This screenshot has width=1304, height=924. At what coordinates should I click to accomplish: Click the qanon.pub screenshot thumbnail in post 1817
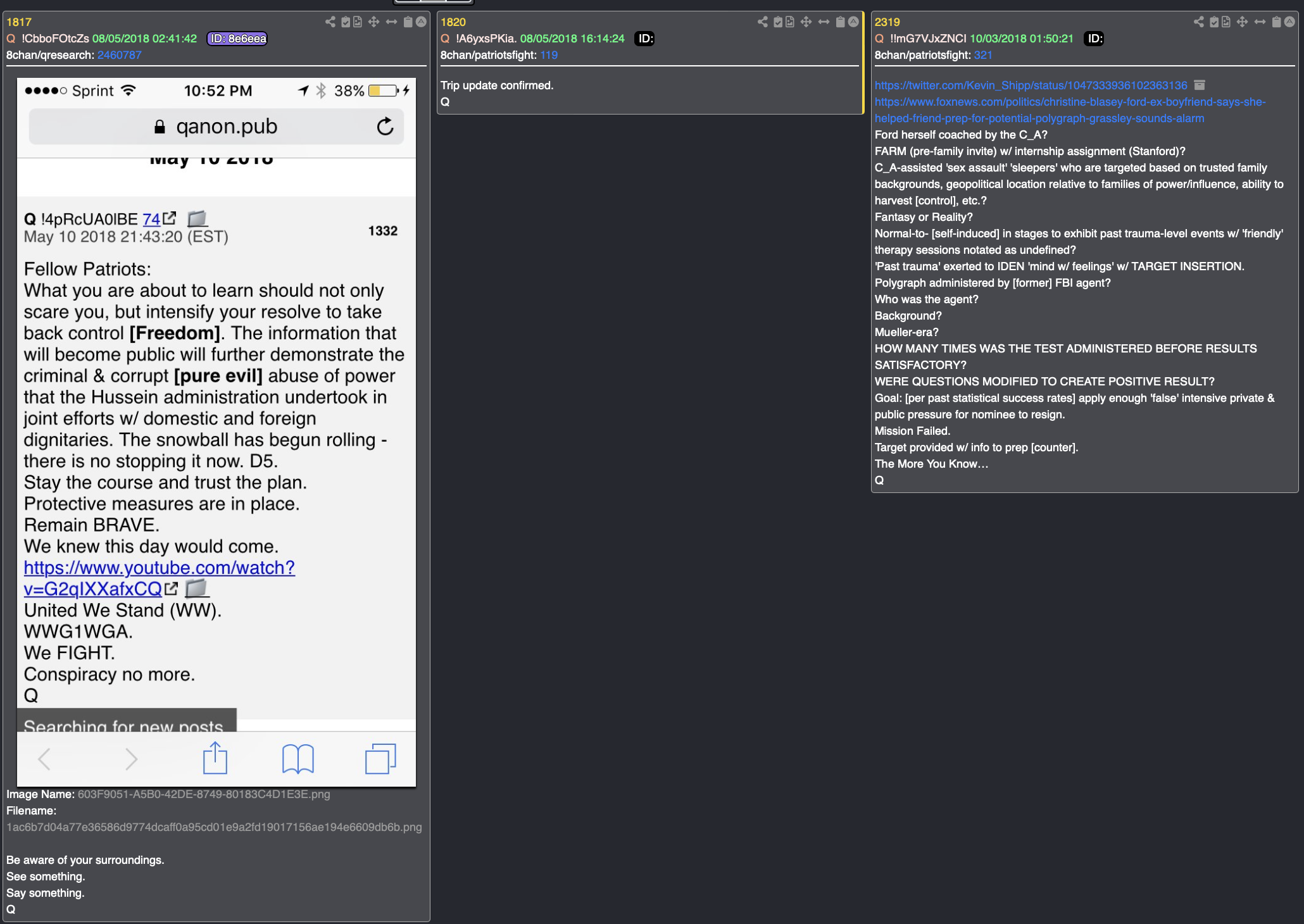pos(216,432)
